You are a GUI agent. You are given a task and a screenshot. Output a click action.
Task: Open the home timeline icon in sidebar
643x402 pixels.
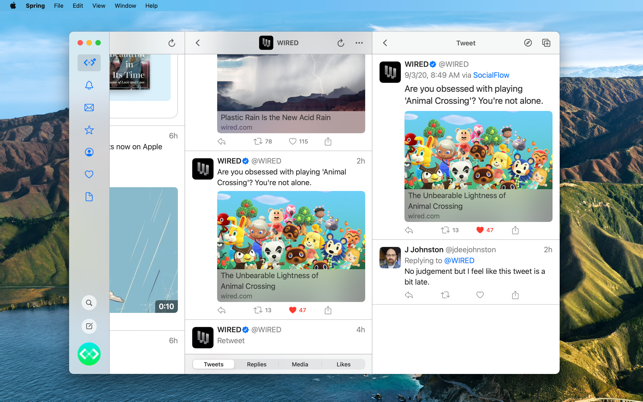pyautogui.click(x=89, y=63)
